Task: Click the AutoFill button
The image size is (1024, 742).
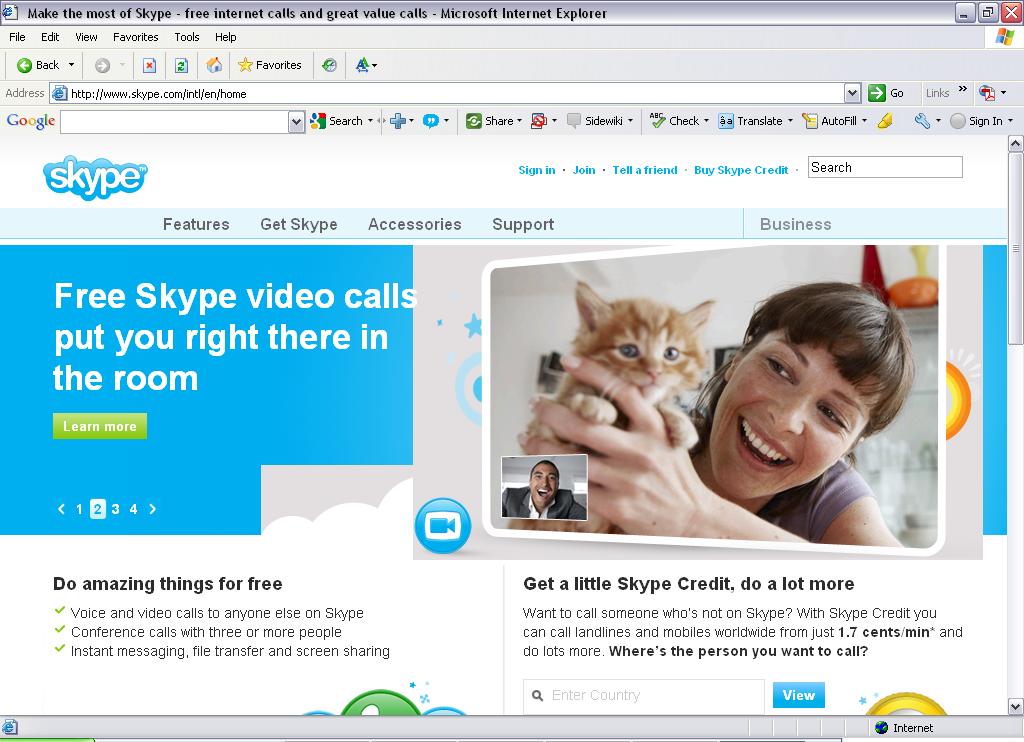Action: (x=829, y=121)
